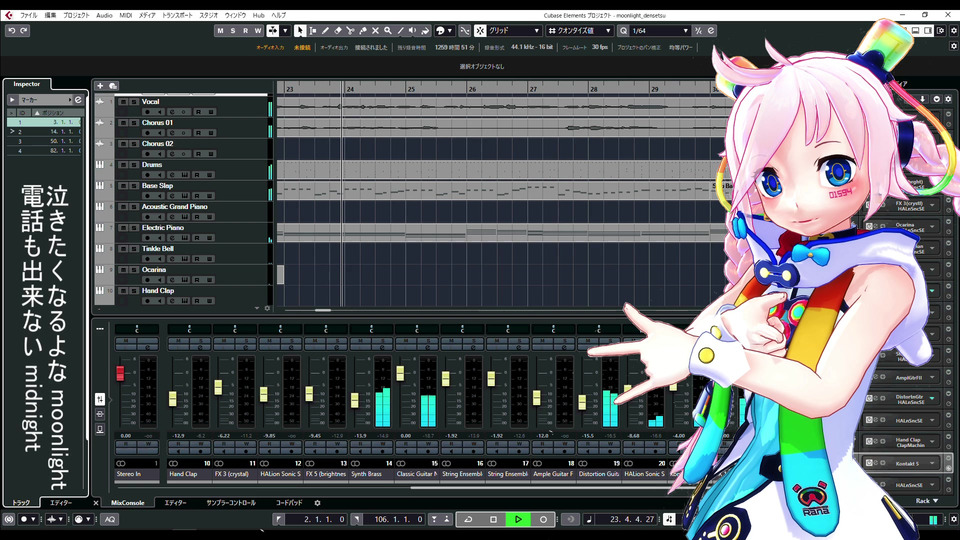960x540 pixels.
Task: Solo the Chorus 01 track
Action: (x=133, y=123)
